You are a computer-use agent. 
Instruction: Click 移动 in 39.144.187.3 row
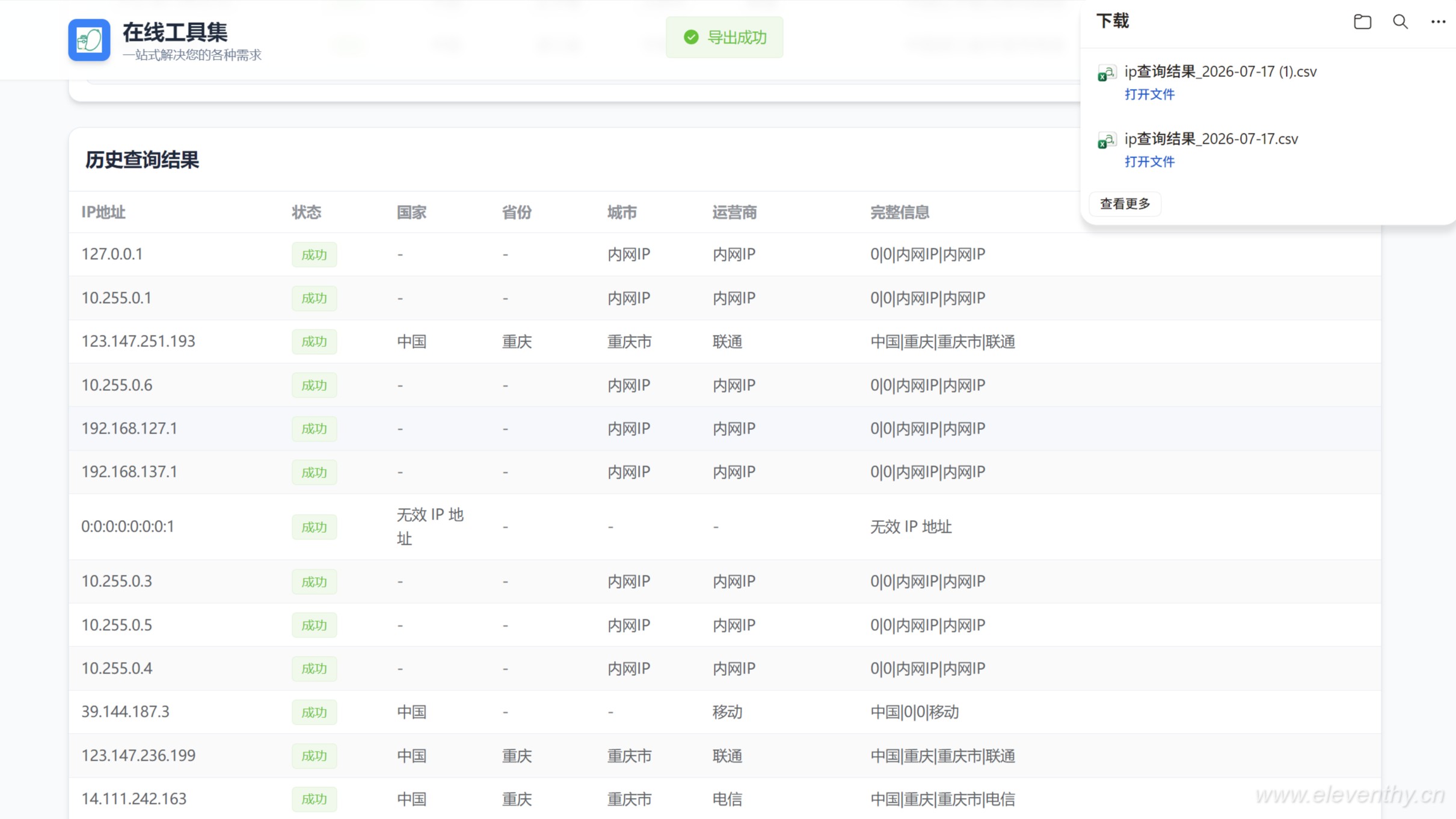[x=727, y=712]
